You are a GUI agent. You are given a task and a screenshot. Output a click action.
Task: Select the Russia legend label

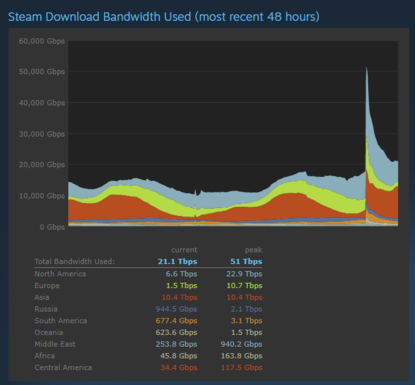pyautogui.click(x=46, y=309)
